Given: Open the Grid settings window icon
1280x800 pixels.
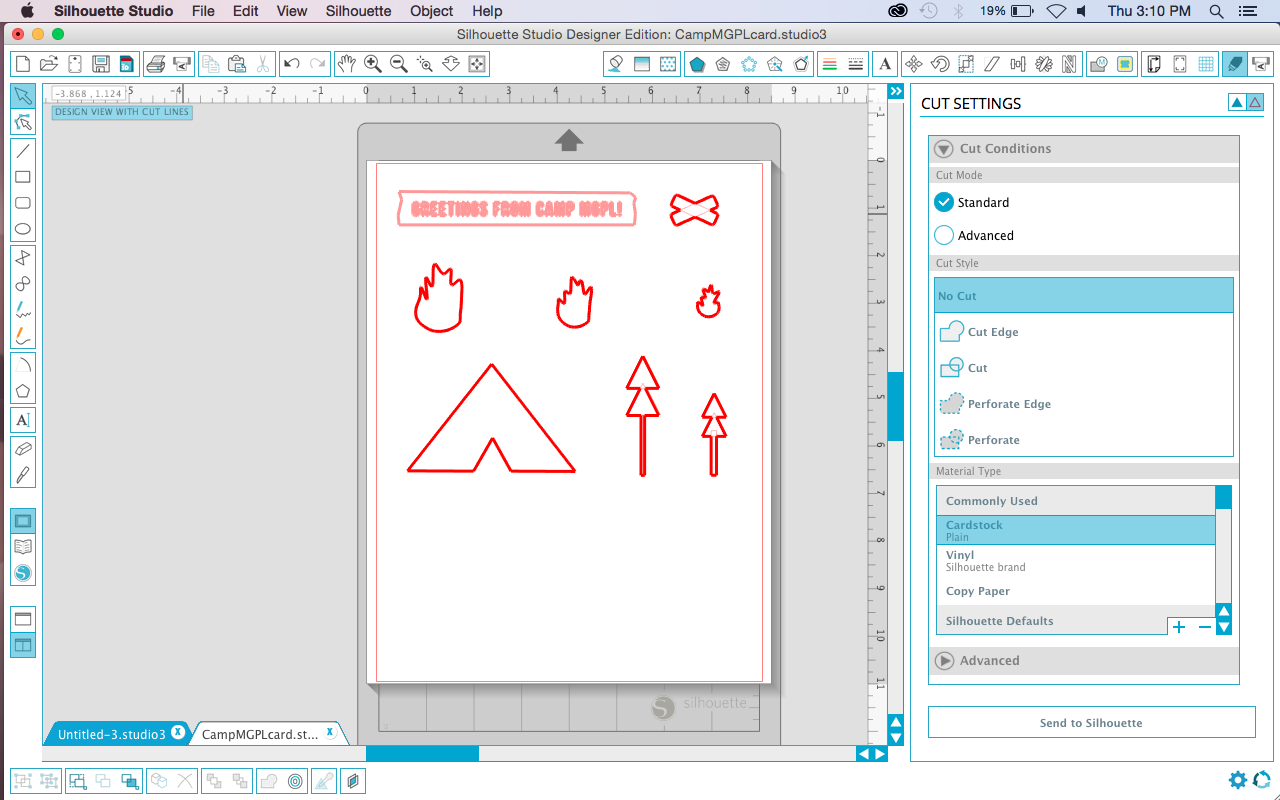Looking at the screenshot, I should (x=1207, y=64).
